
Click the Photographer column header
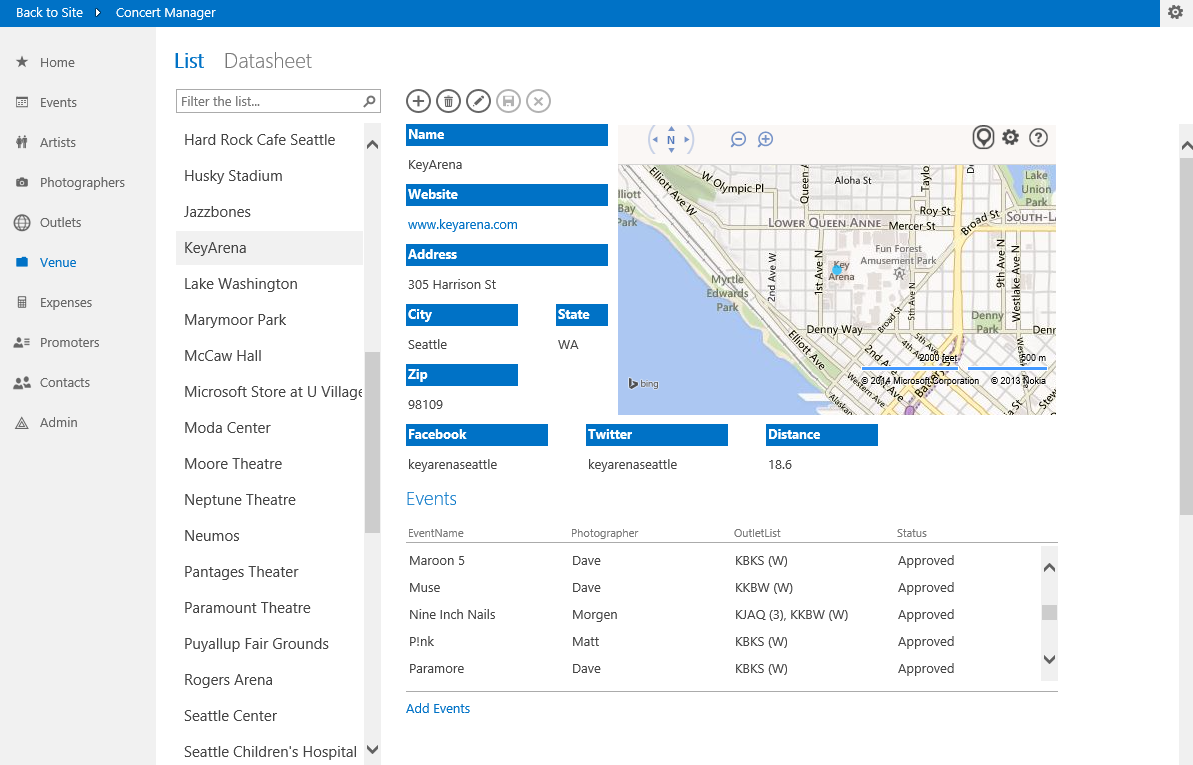point(604,534)
